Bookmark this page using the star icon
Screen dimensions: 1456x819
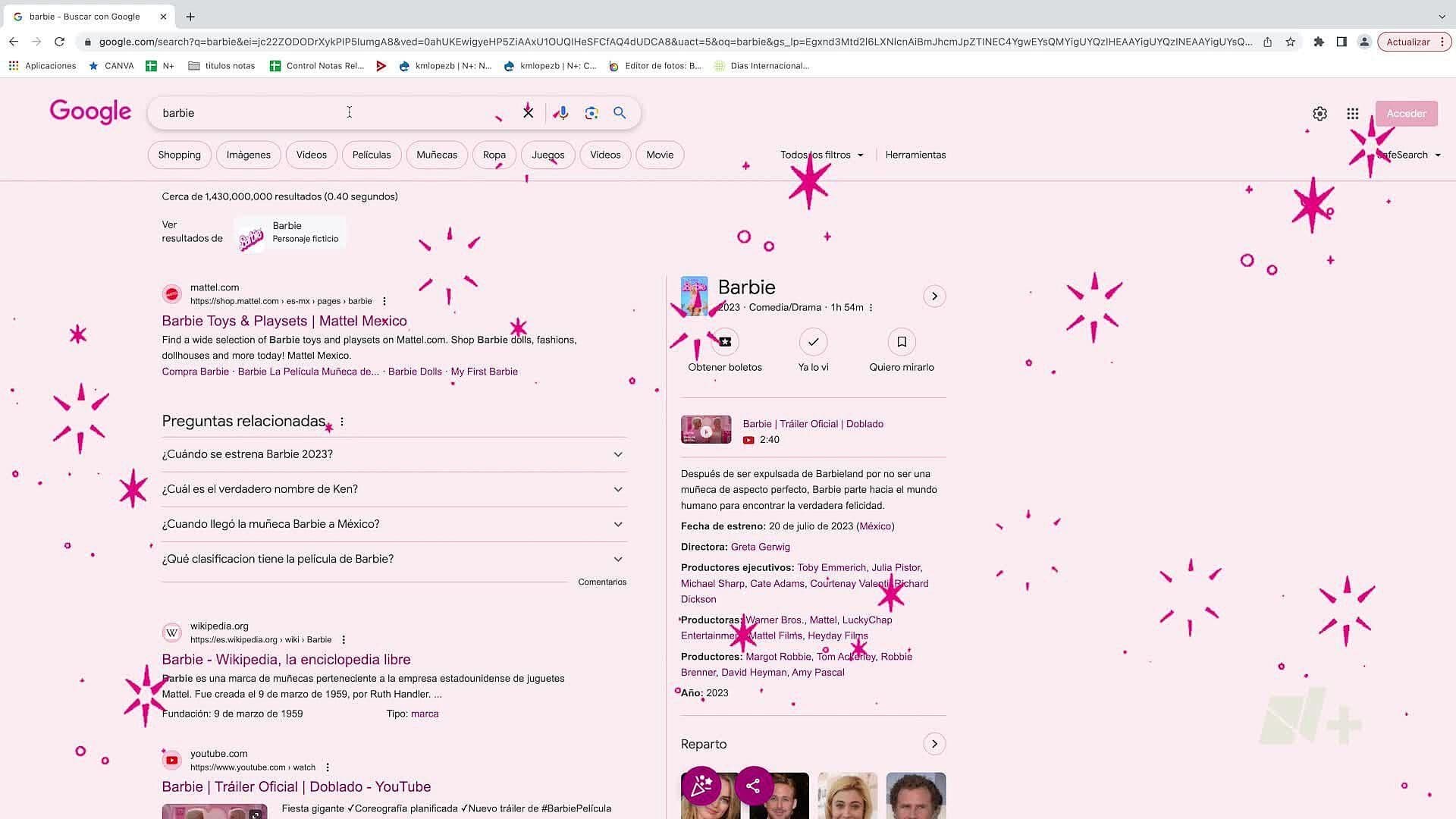[x=1290, y=42]
